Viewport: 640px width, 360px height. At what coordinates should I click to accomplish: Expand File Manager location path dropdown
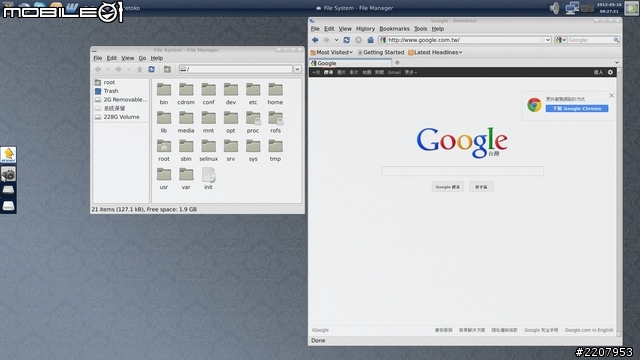point(297,69)
